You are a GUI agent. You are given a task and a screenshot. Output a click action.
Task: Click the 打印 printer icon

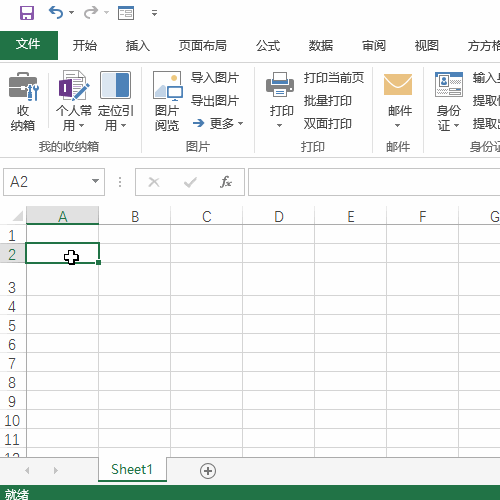[280, 85]
